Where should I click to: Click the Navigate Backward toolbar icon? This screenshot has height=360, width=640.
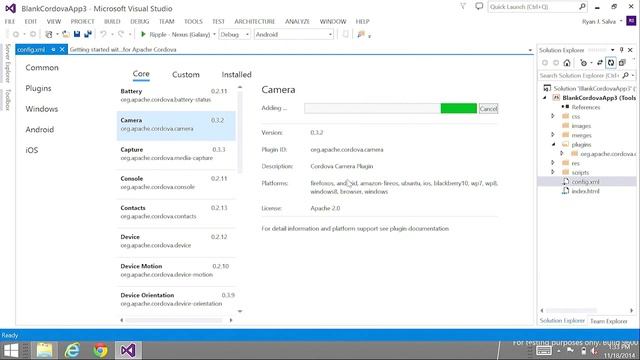[x=16, y=34]
